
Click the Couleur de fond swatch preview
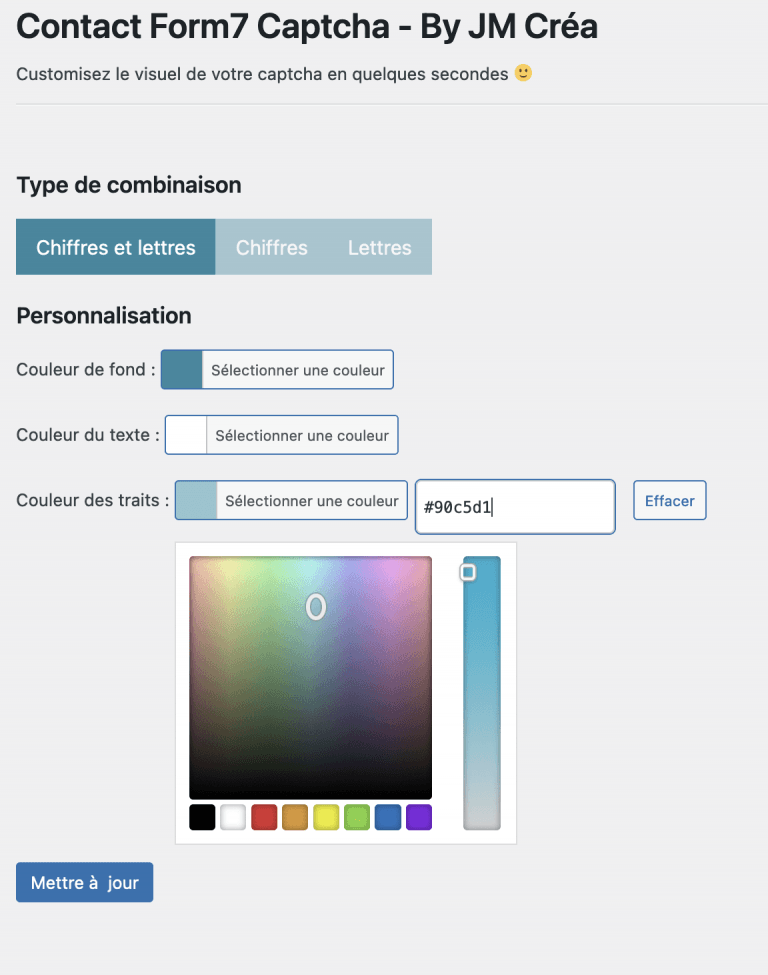[182, 369]
